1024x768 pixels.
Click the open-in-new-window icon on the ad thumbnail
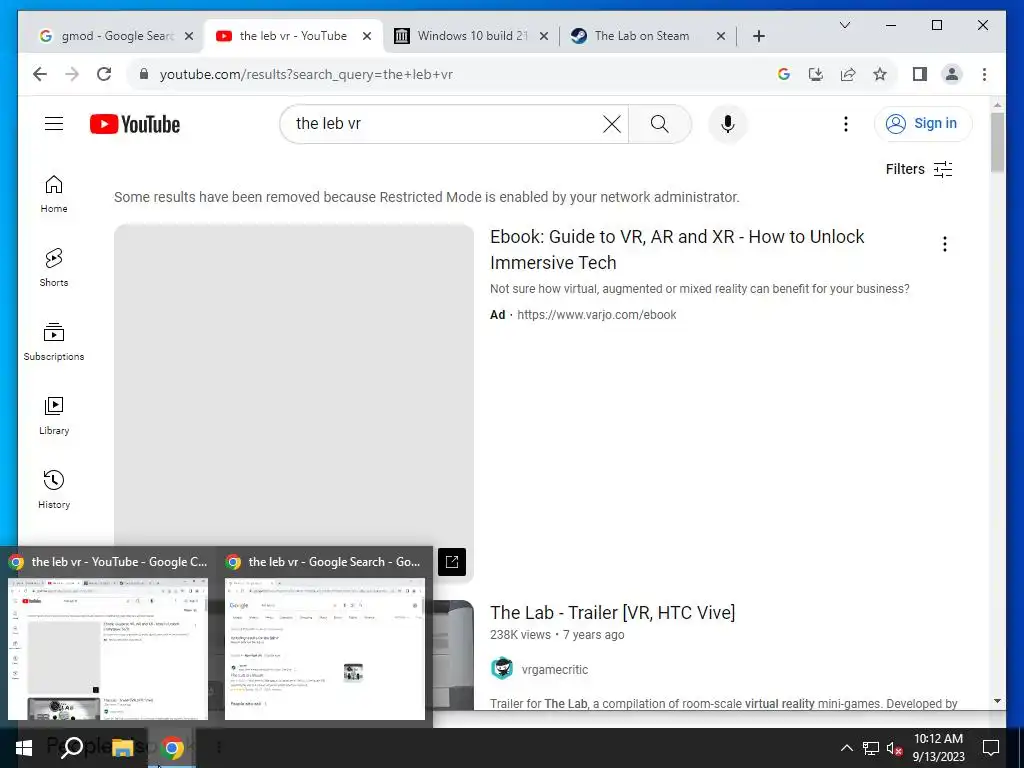(451, 562)
